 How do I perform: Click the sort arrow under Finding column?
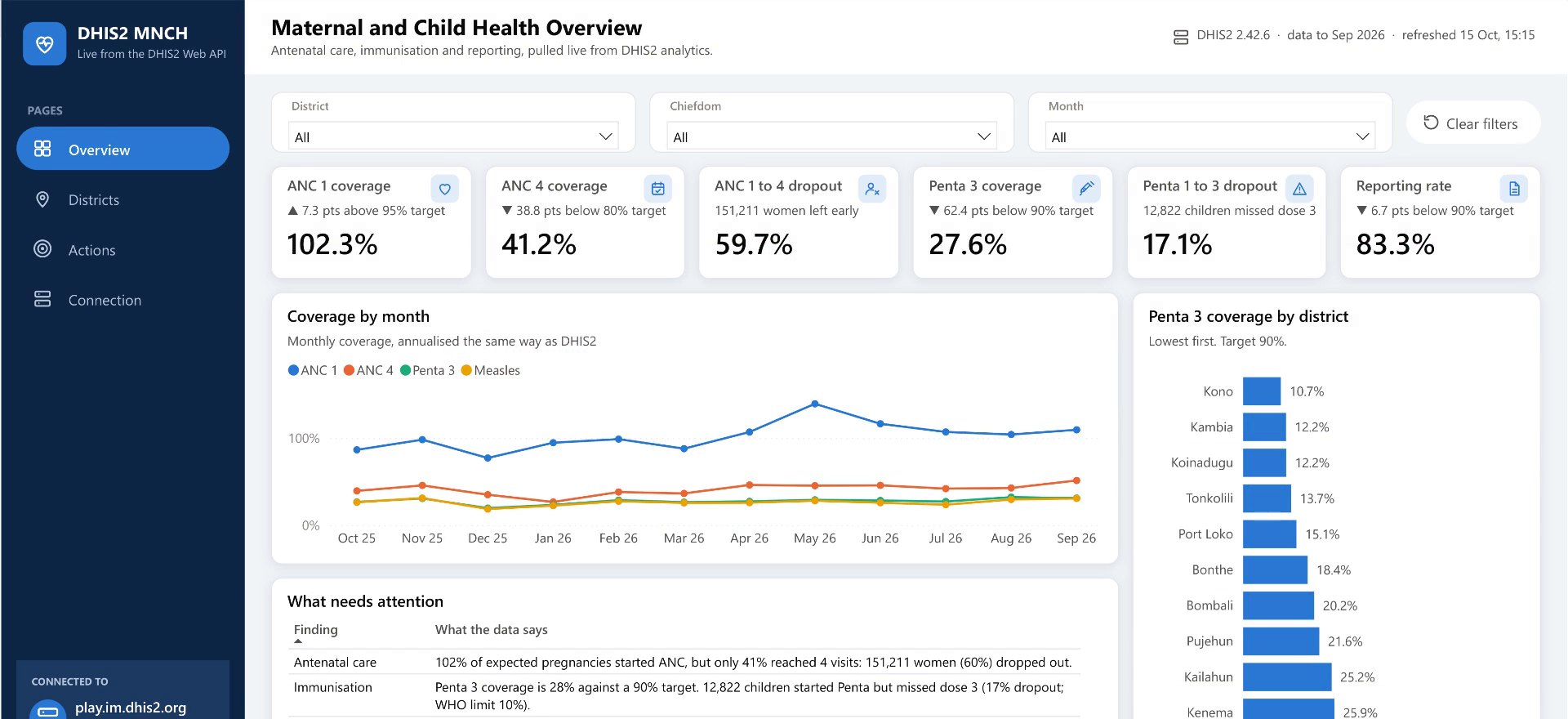click(298, 641)
